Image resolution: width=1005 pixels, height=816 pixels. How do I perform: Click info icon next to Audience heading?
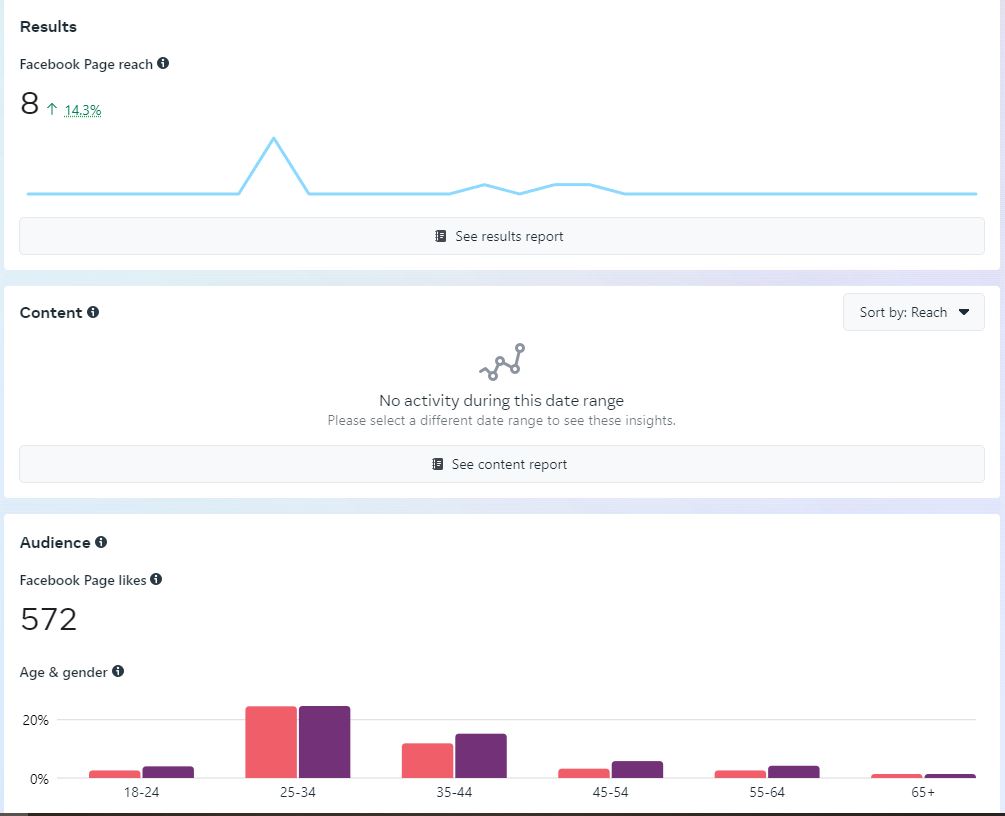tap(101, 542)
